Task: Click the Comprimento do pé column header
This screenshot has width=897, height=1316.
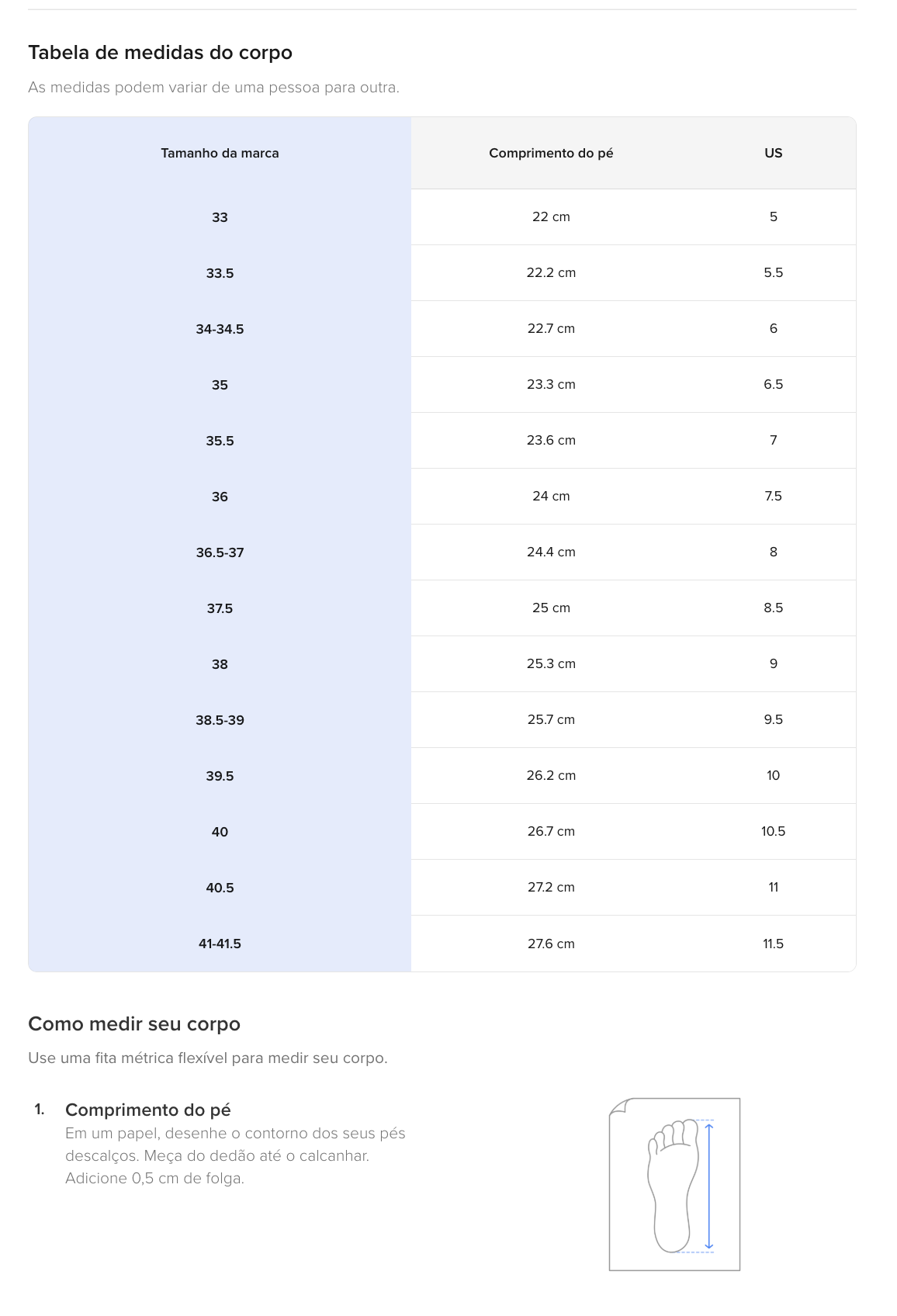Action: [x=551, y=153]
